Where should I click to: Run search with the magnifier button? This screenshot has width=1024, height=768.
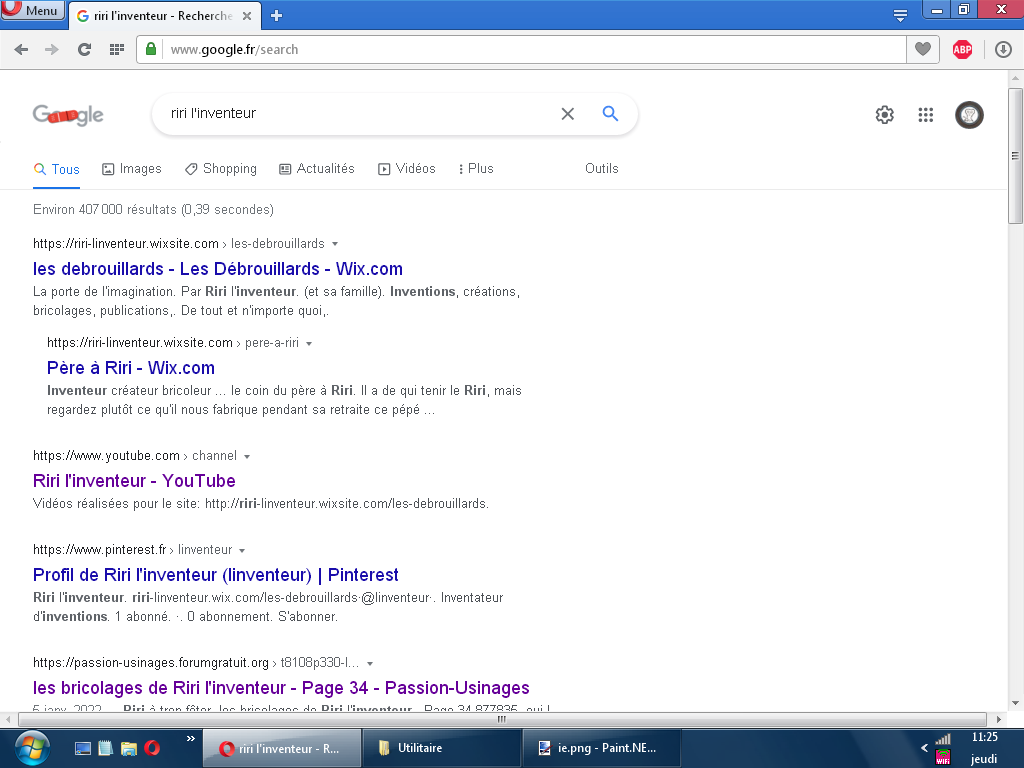tap(610, 114)
